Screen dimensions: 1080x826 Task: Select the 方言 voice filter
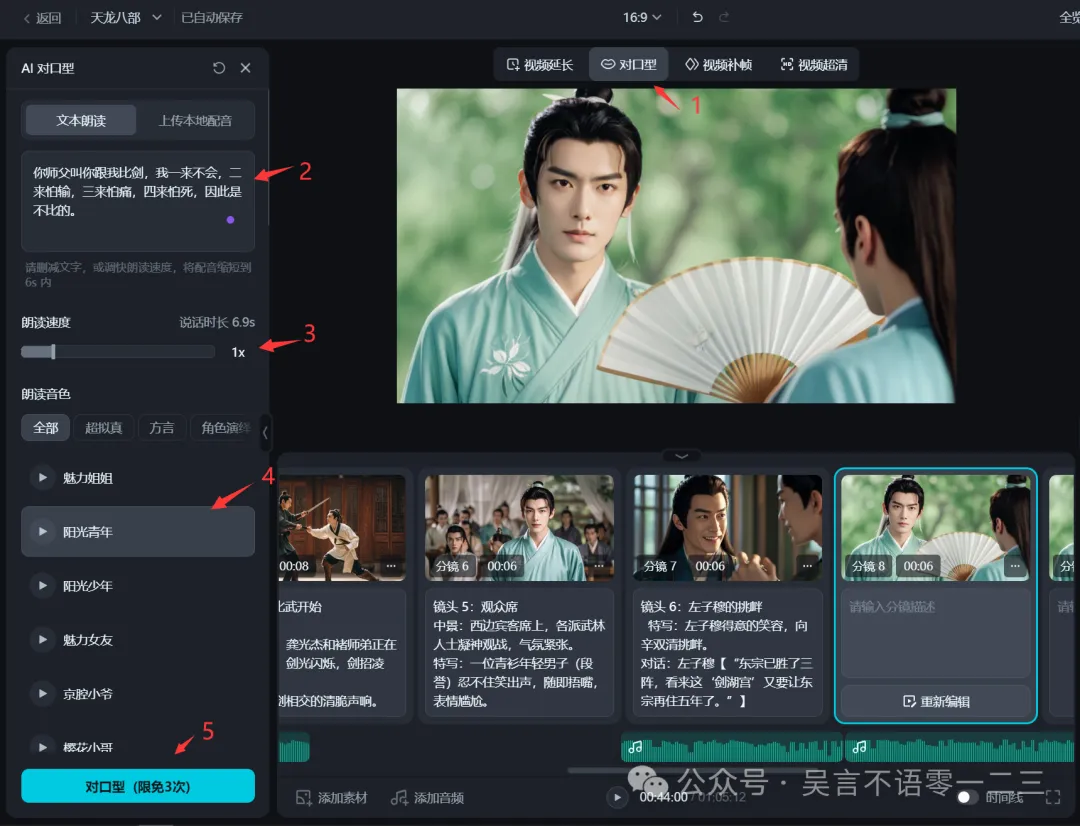pyautogui.click(x=162, y=428)
